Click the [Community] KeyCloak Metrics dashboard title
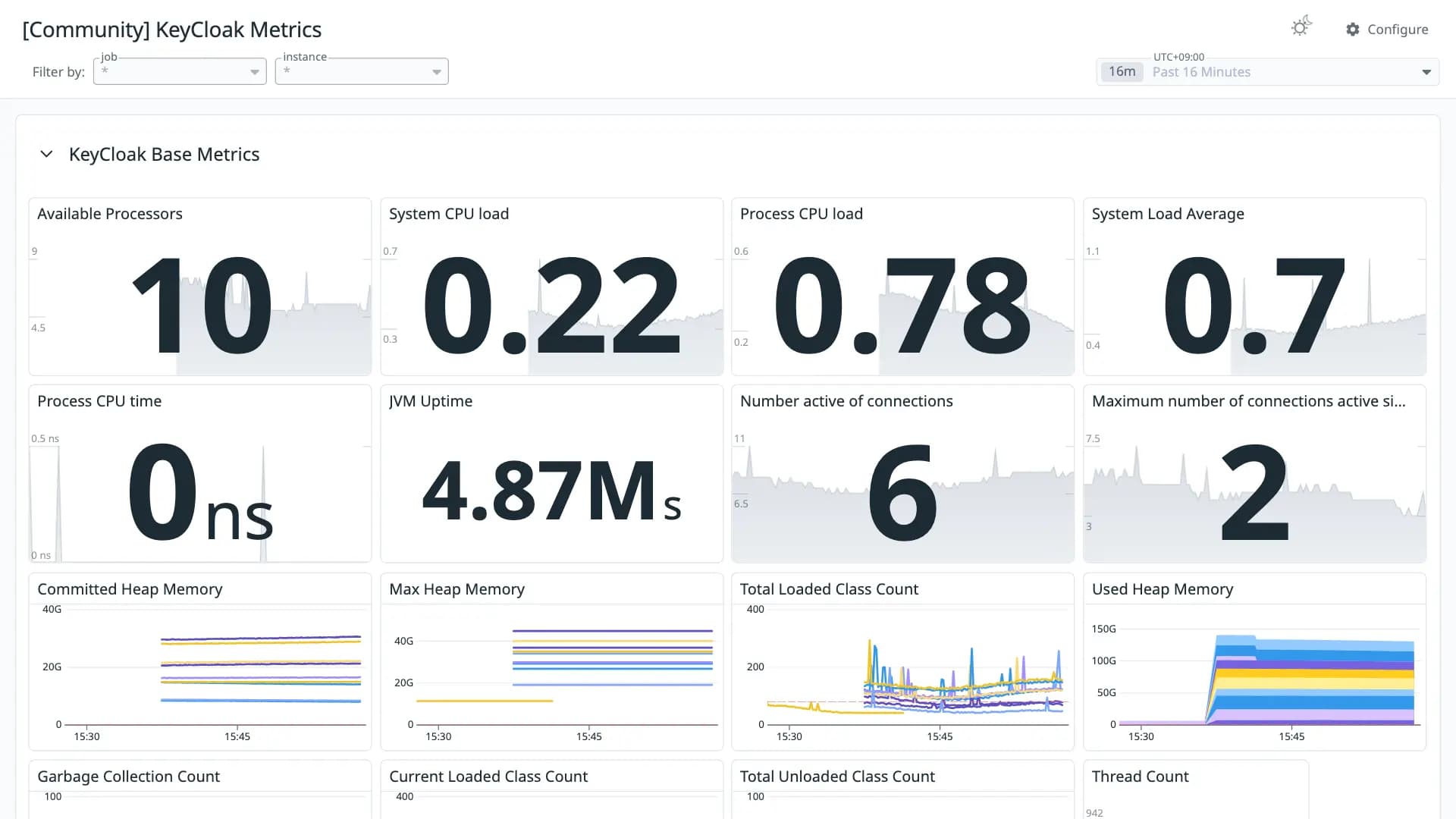Screen dimensions: 1456x819 (x=172, y=30)
